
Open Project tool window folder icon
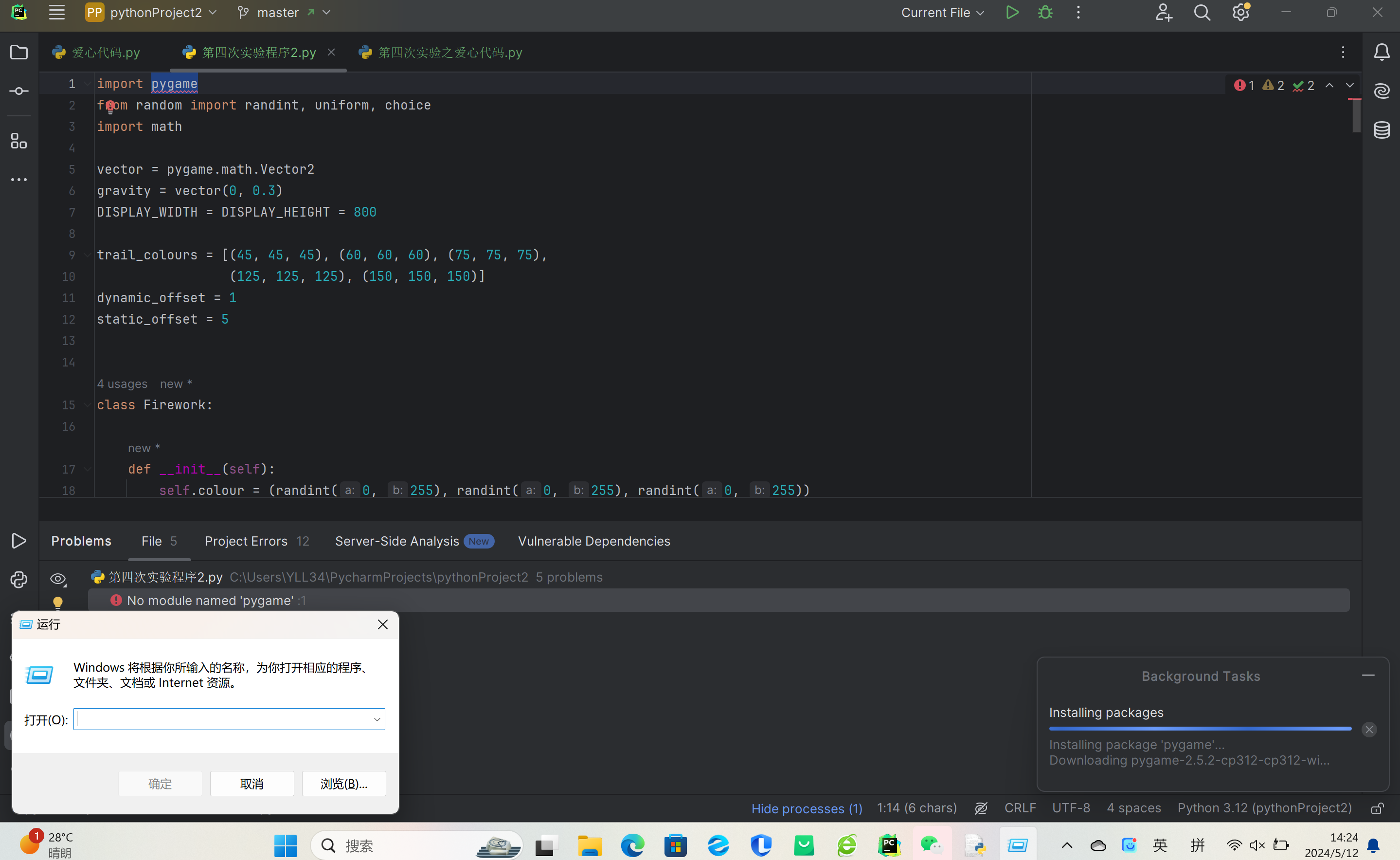pyautogui.click(x=19, y=53)
